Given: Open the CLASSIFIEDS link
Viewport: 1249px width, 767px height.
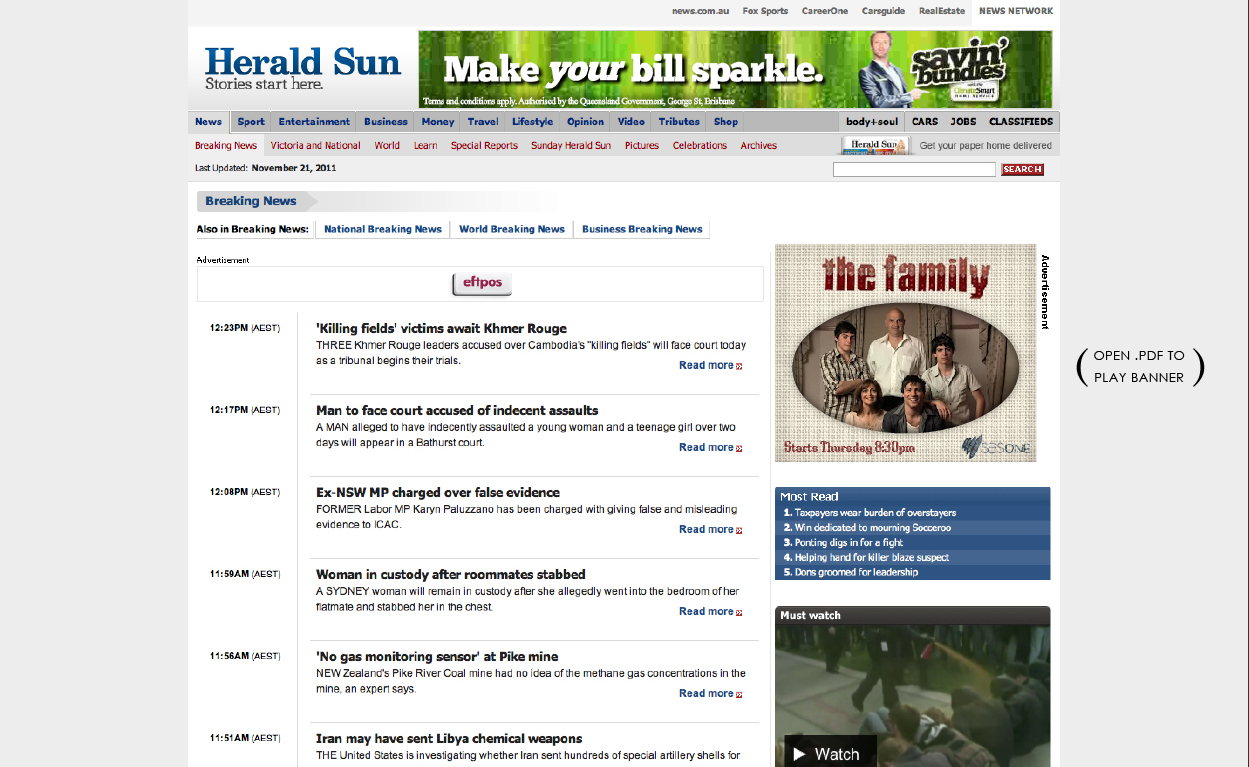Looking at the screenshot, I should coord(1021,122).
